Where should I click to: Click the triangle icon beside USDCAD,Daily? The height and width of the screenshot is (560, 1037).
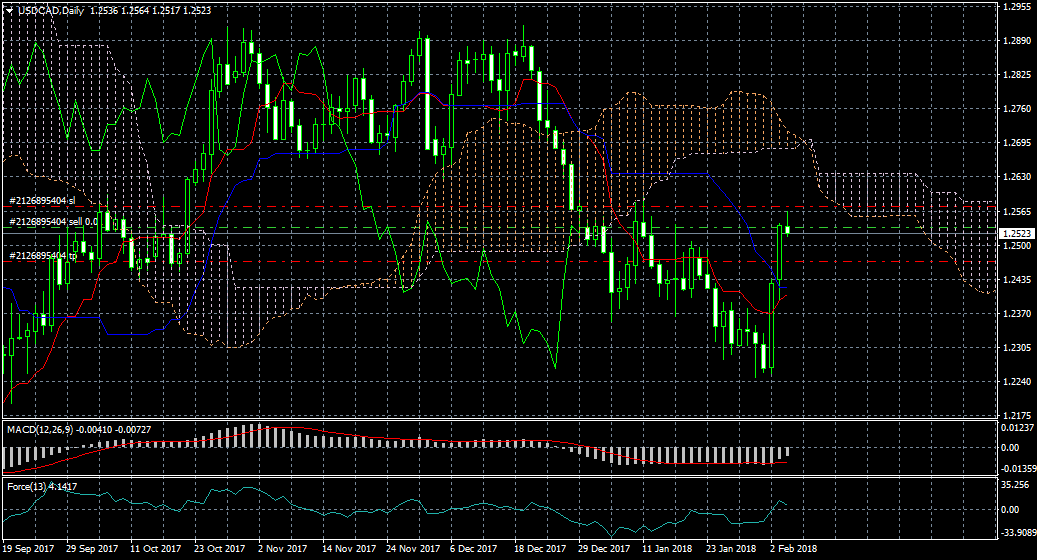(x=8, y=10)
